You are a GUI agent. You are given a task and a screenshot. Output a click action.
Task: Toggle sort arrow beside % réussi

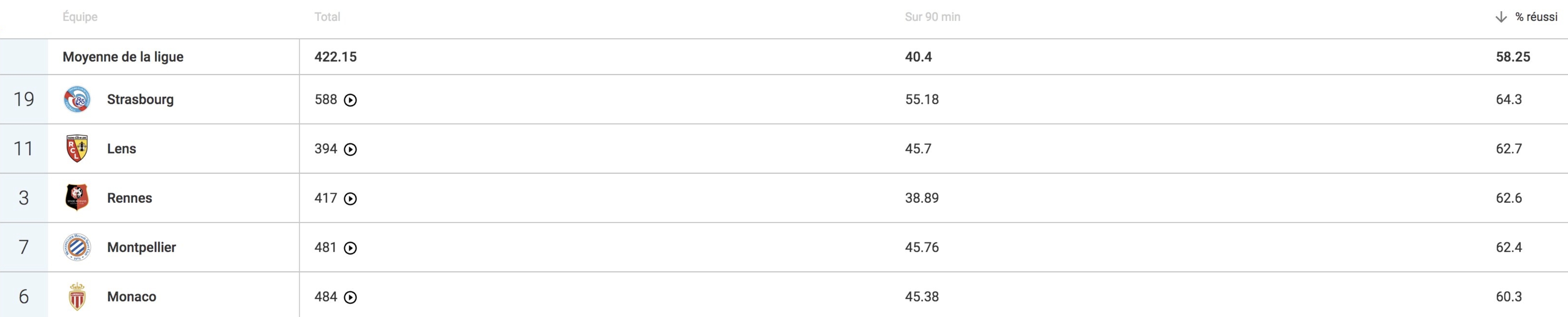1501,17
